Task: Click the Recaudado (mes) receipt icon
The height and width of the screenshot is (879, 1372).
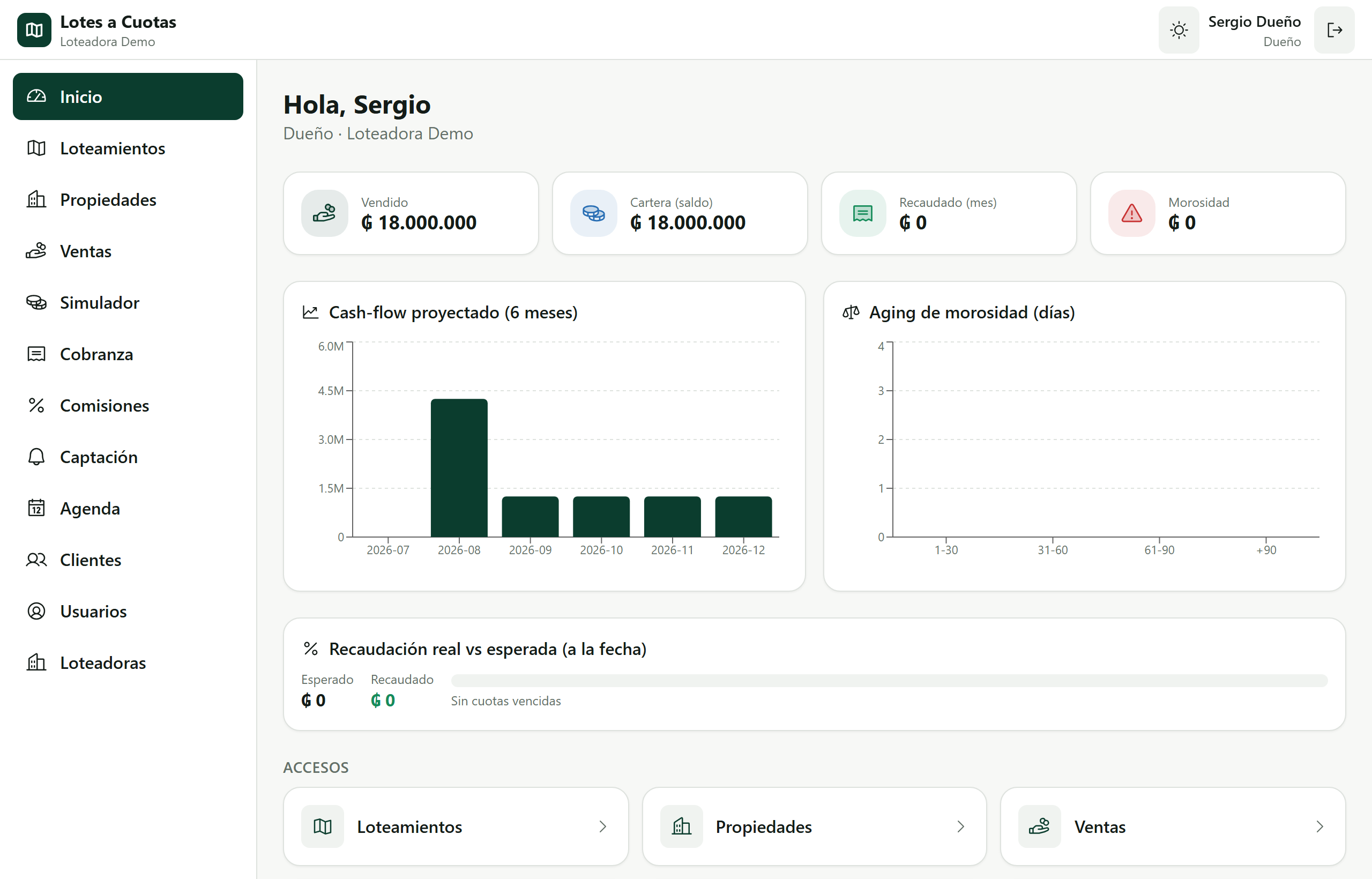Action: tap(862, 213)
